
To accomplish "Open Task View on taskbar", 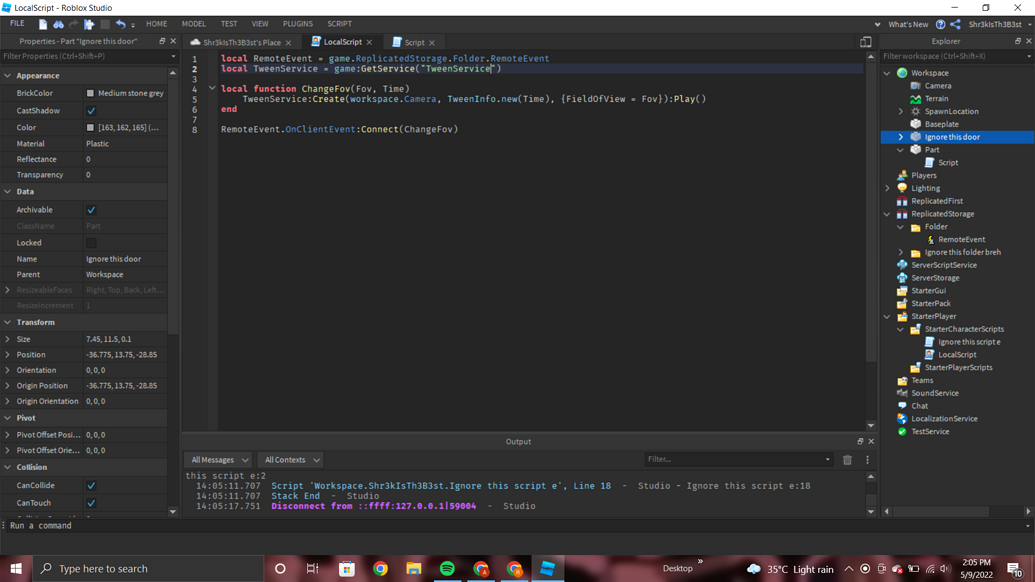I will (x=312, y=569).
